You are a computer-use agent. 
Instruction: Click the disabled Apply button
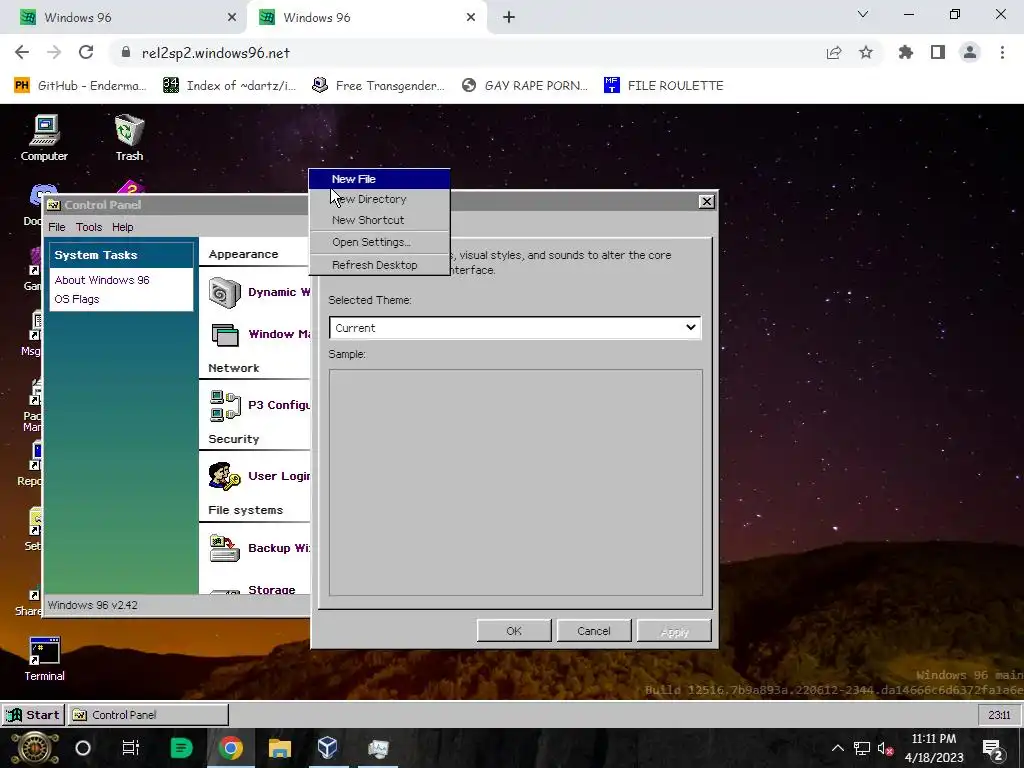tap(674, 631)
